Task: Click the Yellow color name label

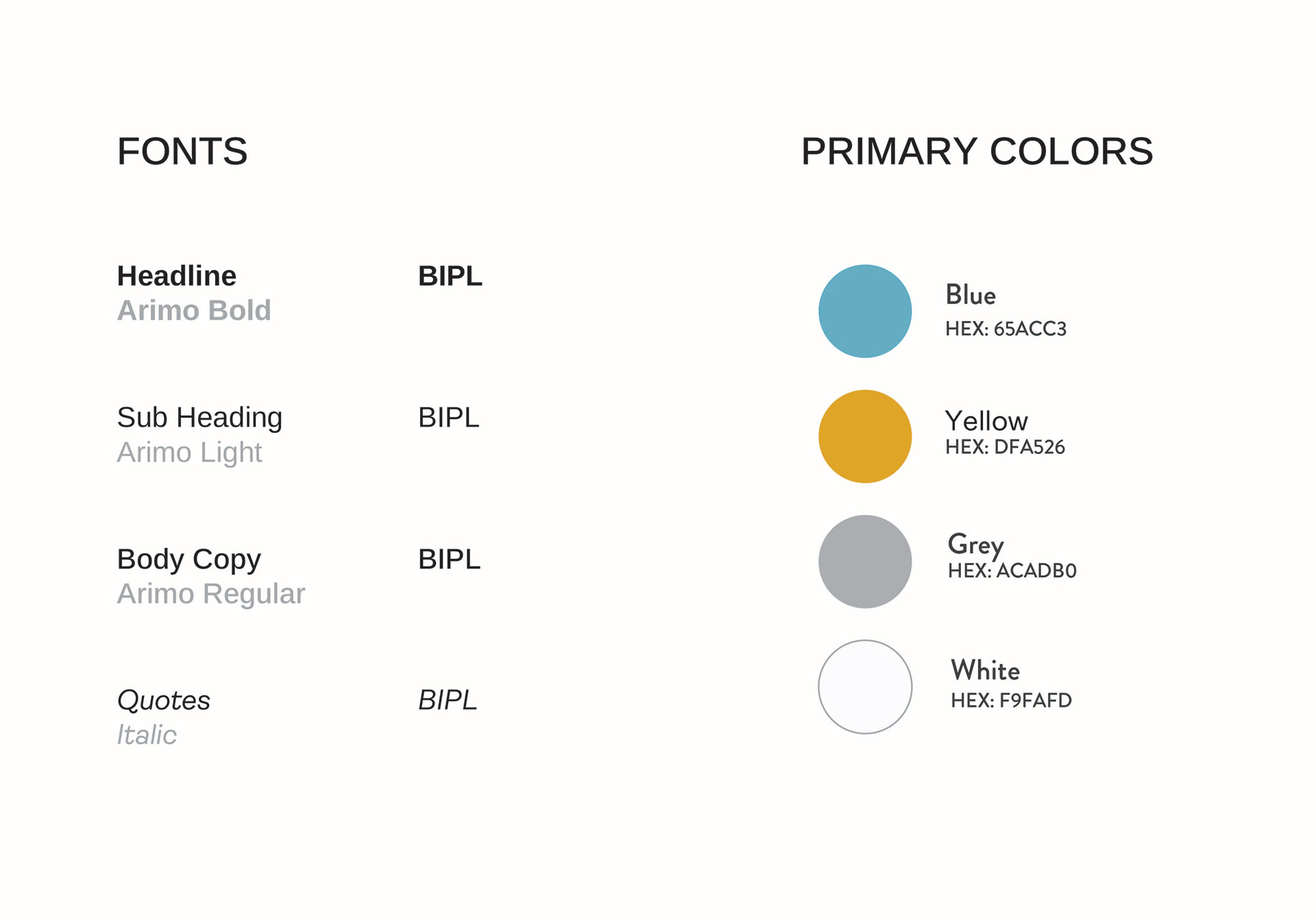Action: point(986,421)
